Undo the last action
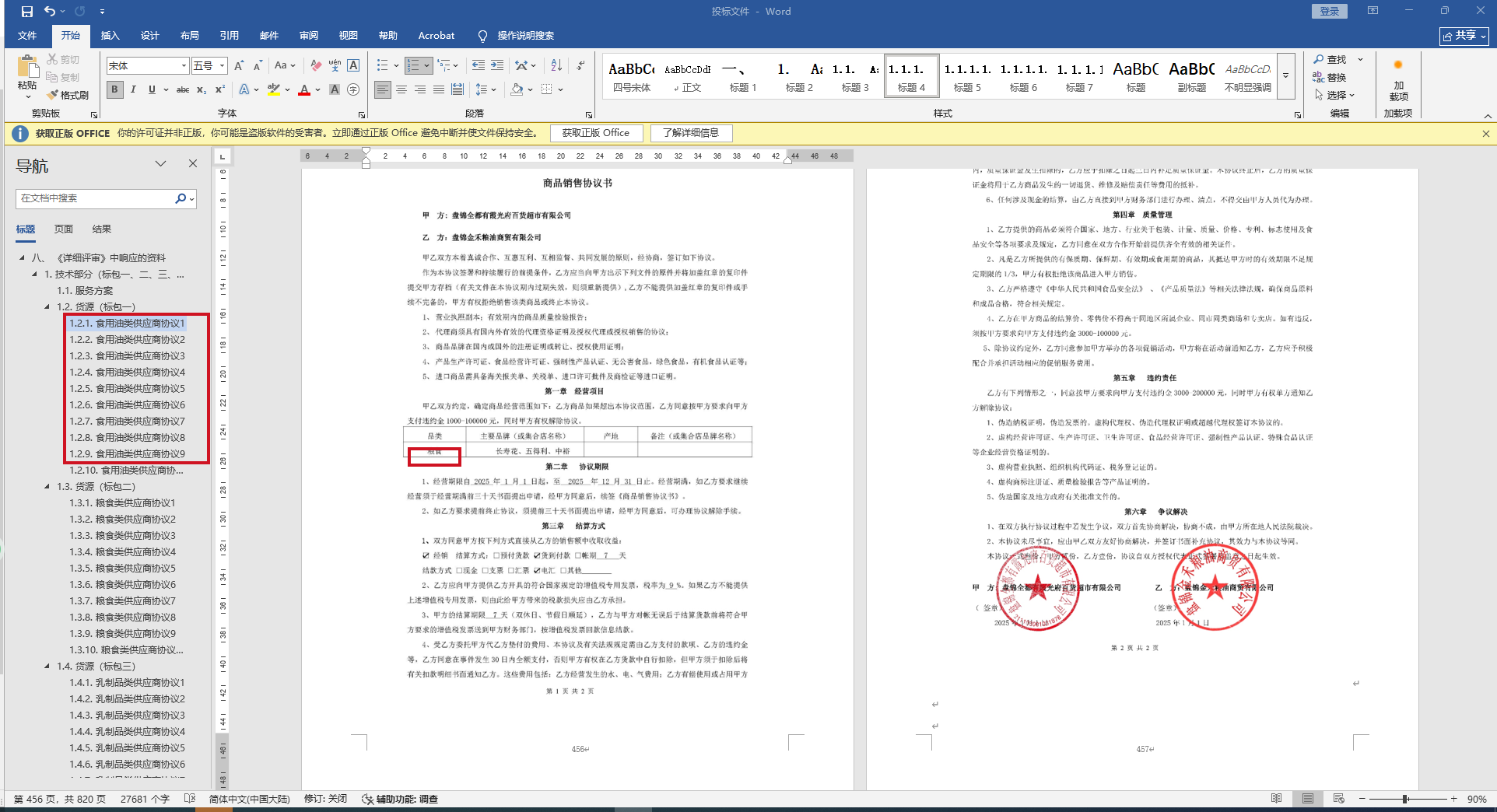This screenshot has width=1497, height=812. click(50, 12)
